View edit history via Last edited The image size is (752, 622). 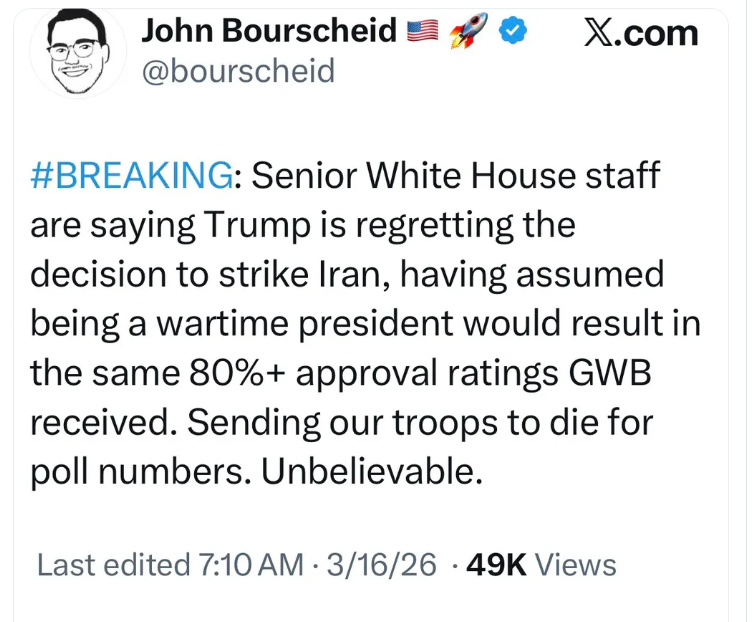pos(109,565)
